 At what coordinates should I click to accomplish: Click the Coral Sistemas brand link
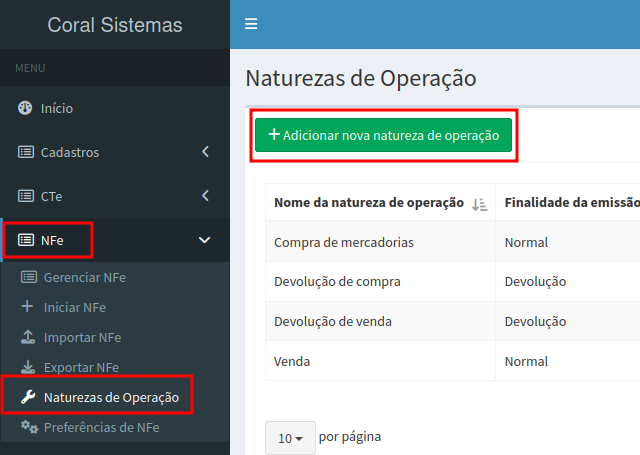click(x=115, y=25)
